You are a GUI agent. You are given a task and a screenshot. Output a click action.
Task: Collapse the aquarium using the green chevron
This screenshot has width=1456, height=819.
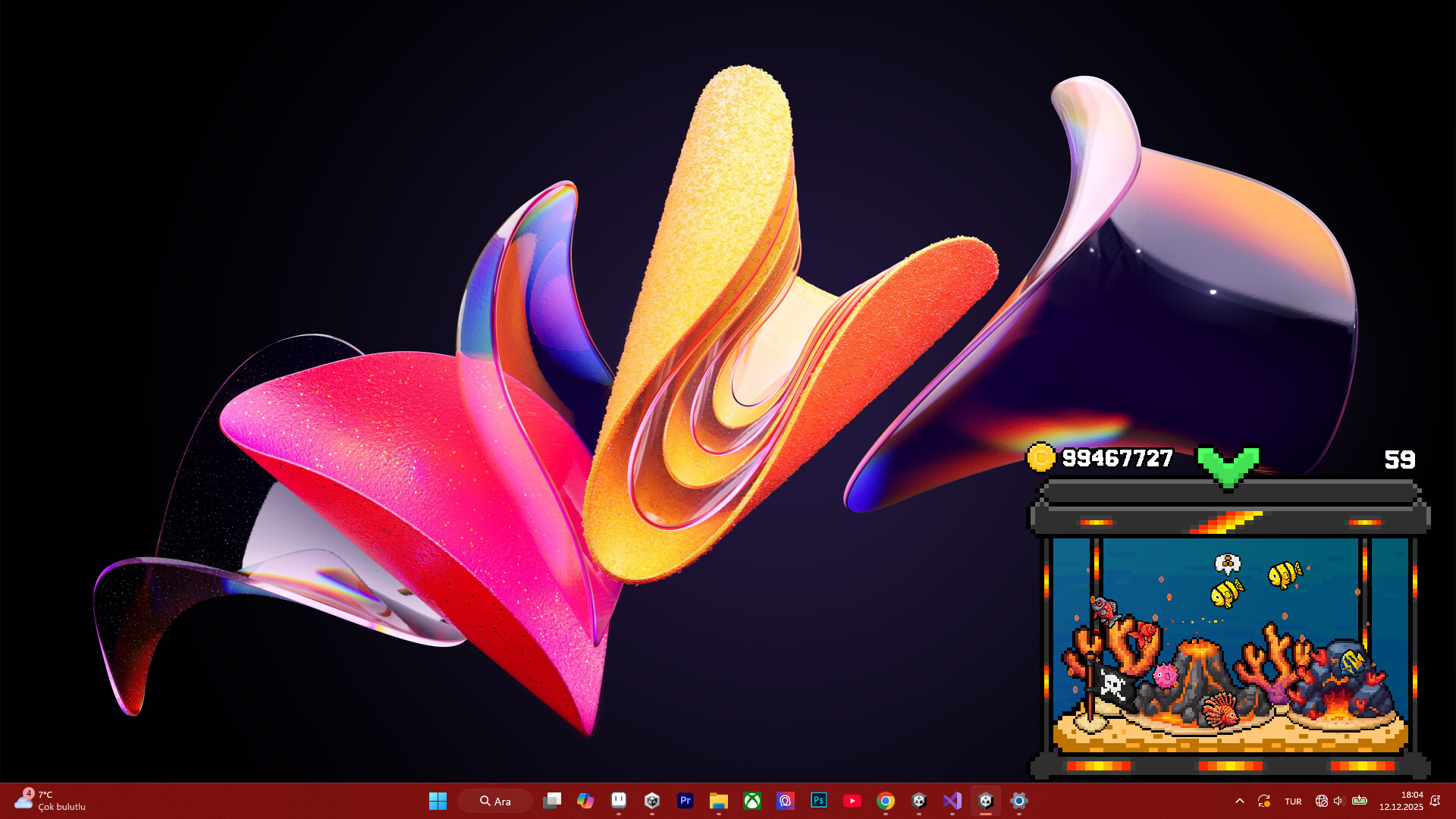pyautogui.click(x=1228, y=460)
